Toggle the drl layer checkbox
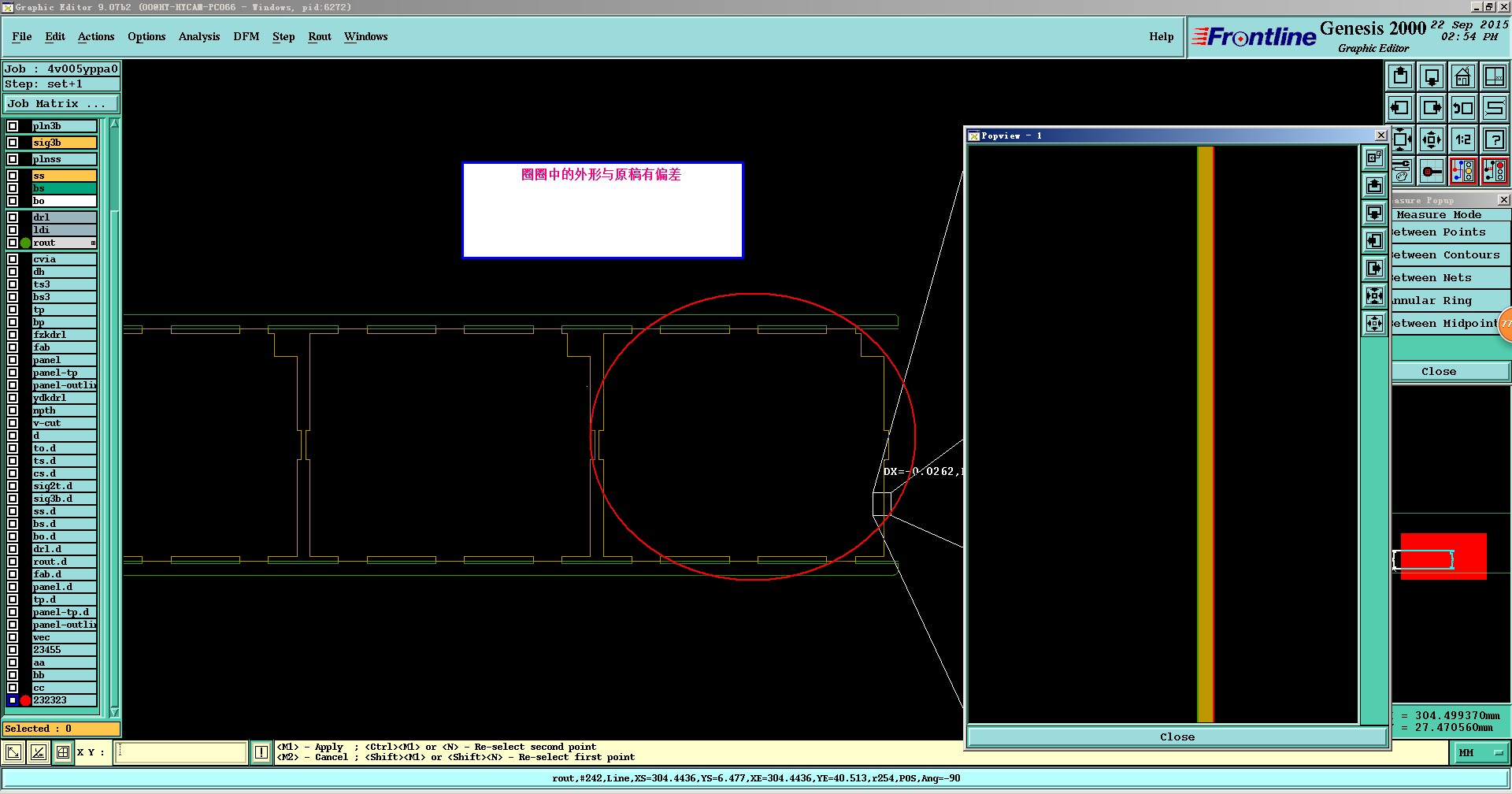The height and width of the screenshot is (794, 1512). pyautogui.click(x=13, y=217)
